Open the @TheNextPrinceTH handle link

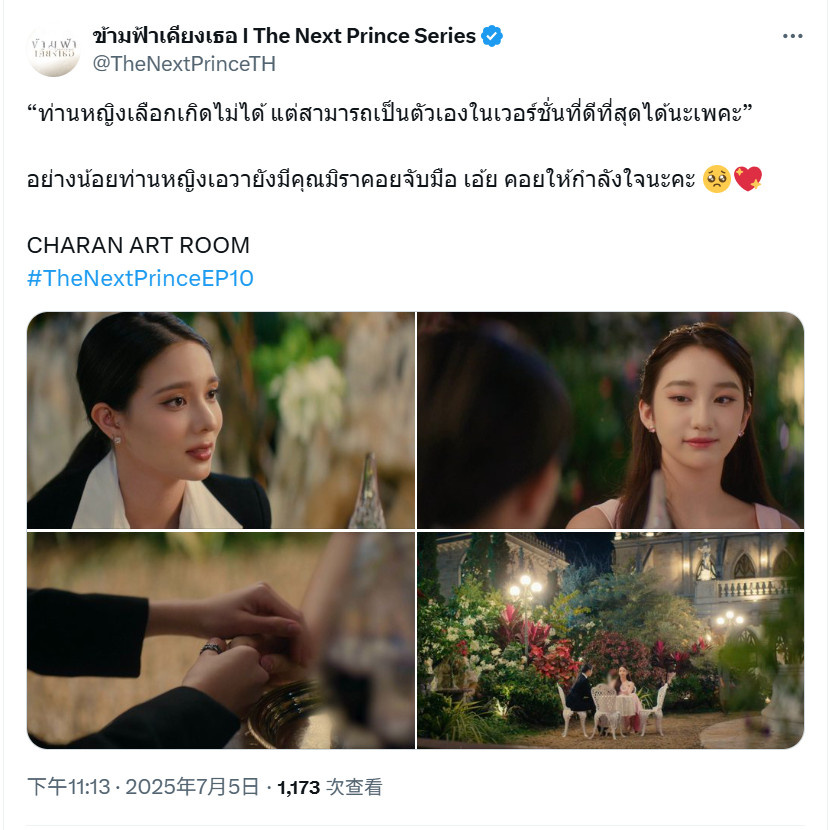[184, 64]
